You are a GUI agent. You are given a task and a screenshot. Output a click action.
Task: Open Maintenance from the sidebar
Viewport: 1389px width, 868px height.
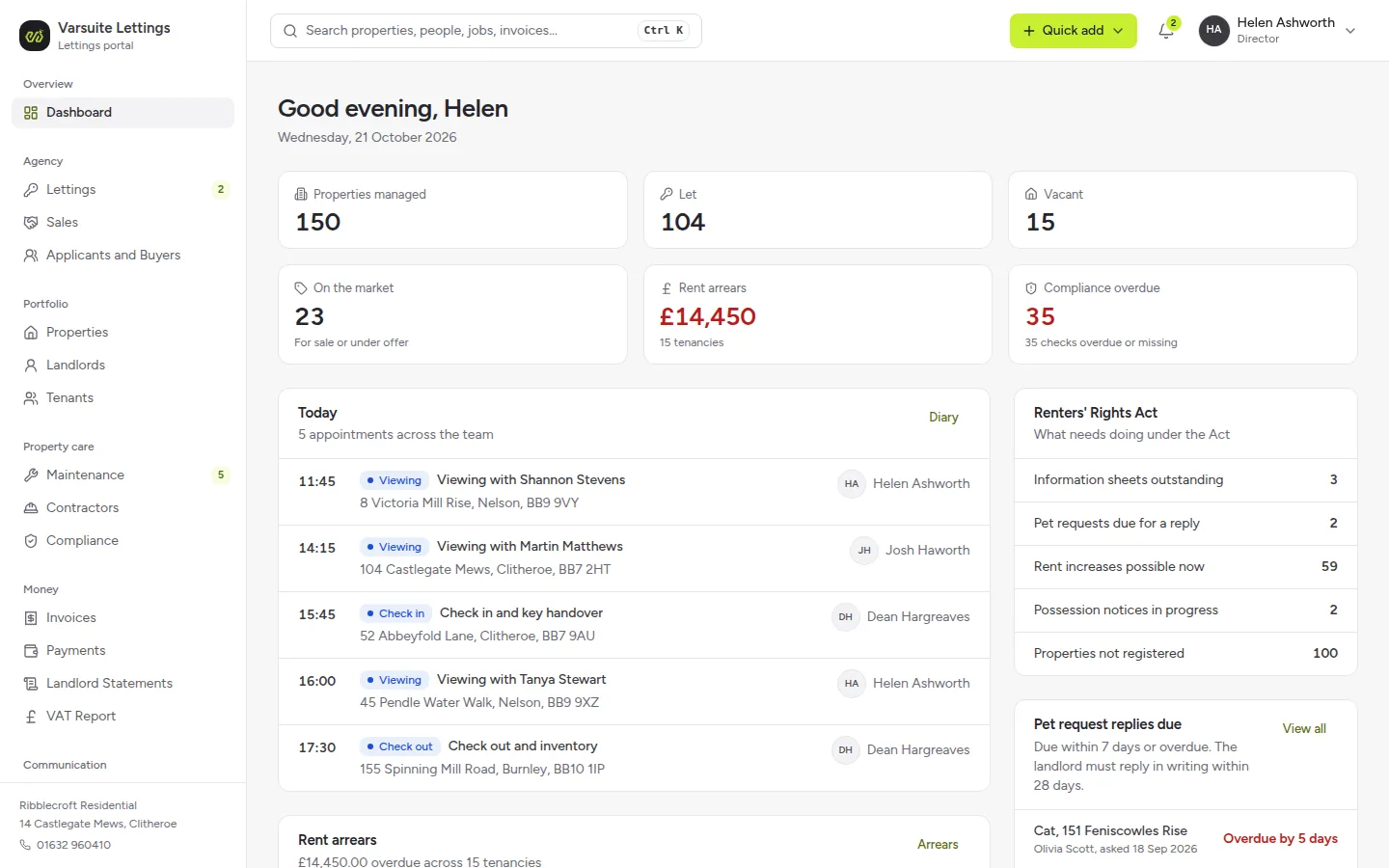[123, 475]
